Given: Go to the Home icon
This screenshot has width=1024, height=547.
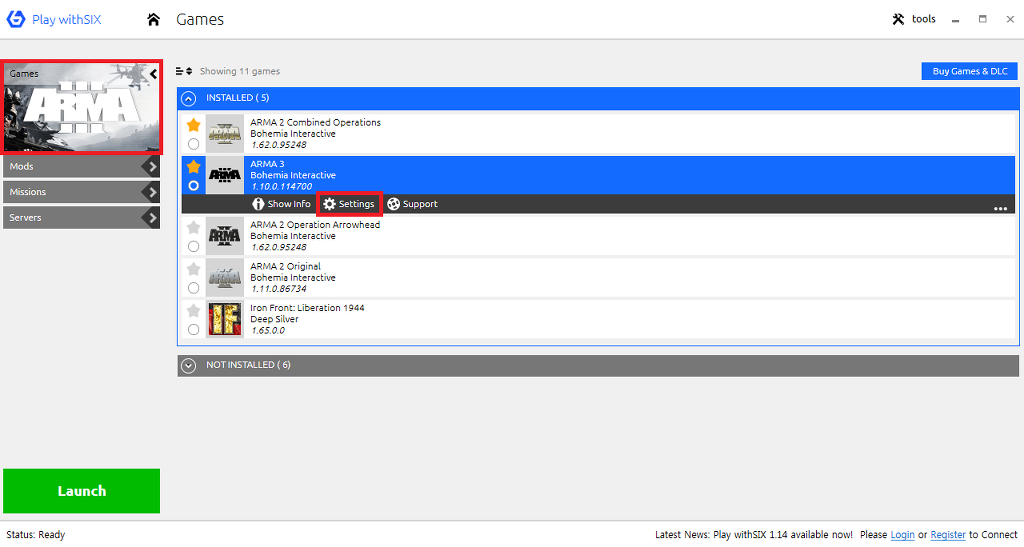Looking at the screenshot, I should (x=153, y=20).
